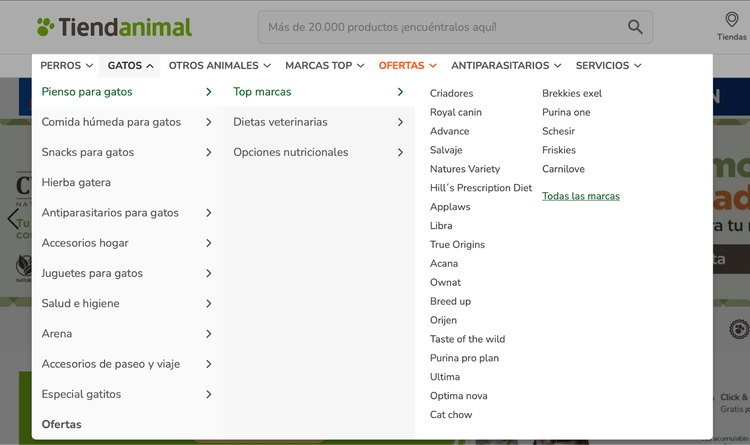Open the ANTIPARASITARIOS menu
This screenshot has height=445, width=750.
[506, 66]
